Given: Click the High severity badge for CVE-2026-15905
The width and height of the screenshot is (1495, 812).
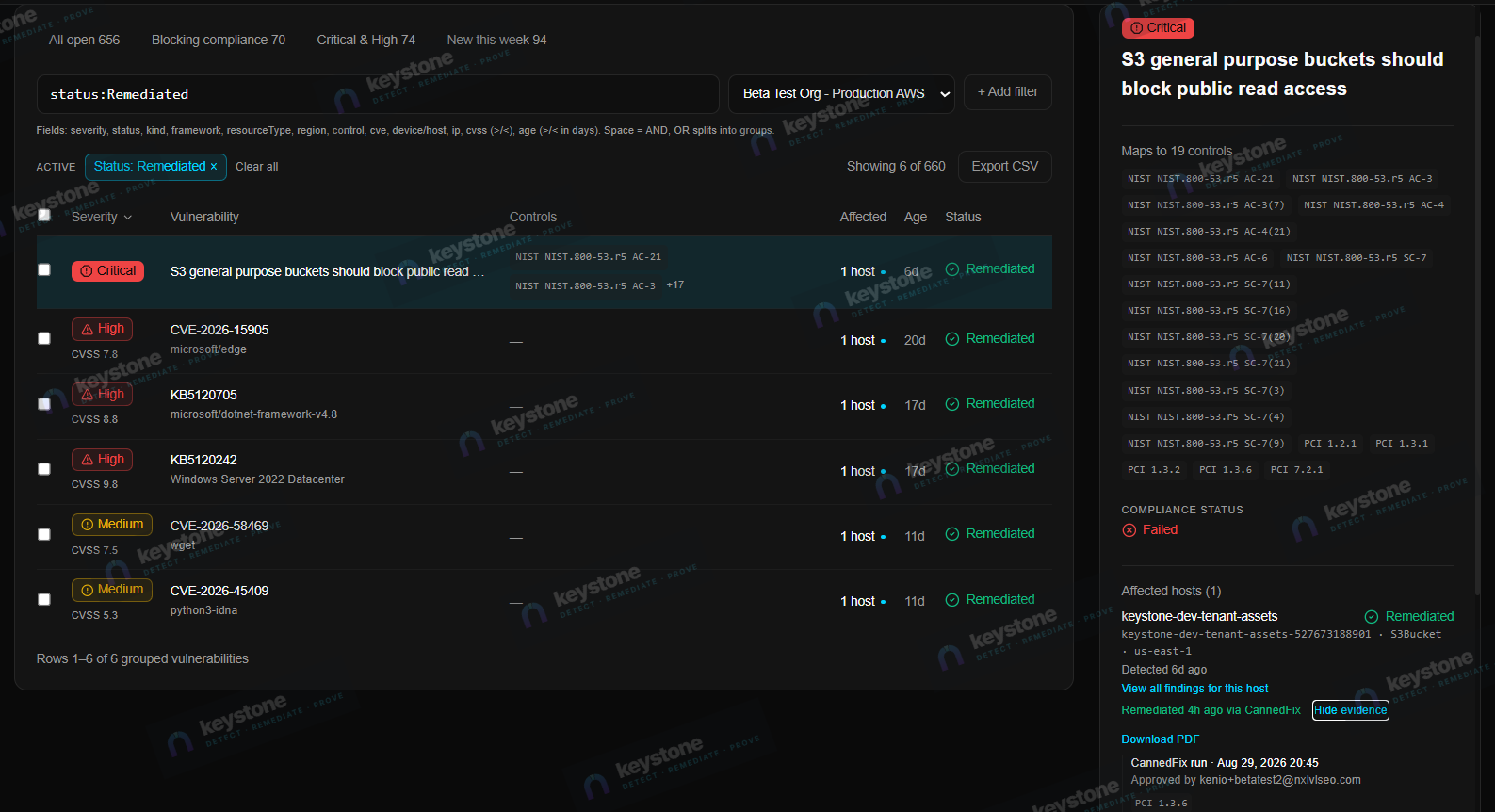Looking at the screenshot, I should click(x=102, y=329).
